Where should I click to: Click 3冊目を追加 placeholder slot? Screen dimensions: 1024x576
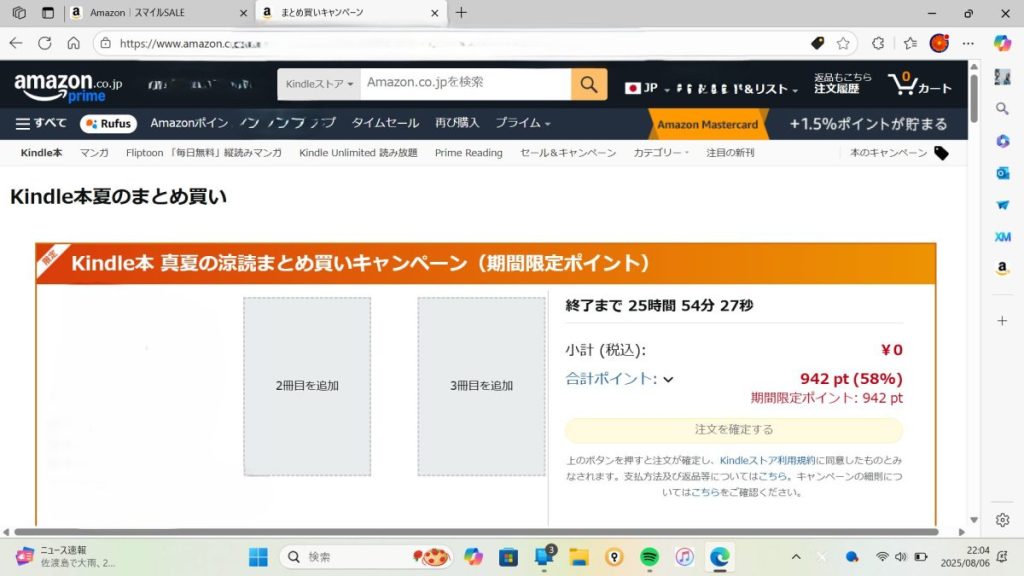[x=481, y=386]
